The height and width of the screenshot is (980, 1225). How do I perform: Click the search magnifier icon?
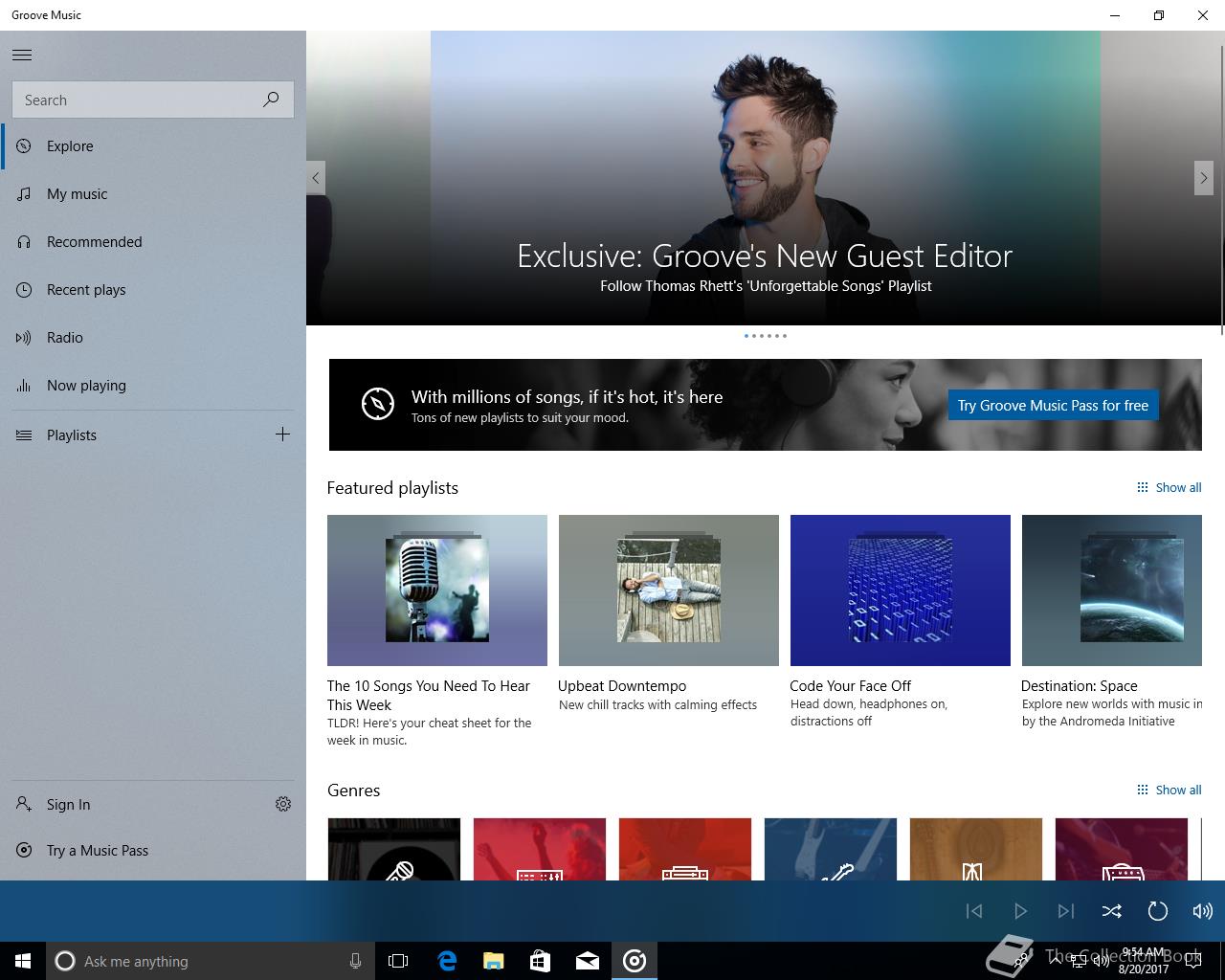[x=271, y=100]
